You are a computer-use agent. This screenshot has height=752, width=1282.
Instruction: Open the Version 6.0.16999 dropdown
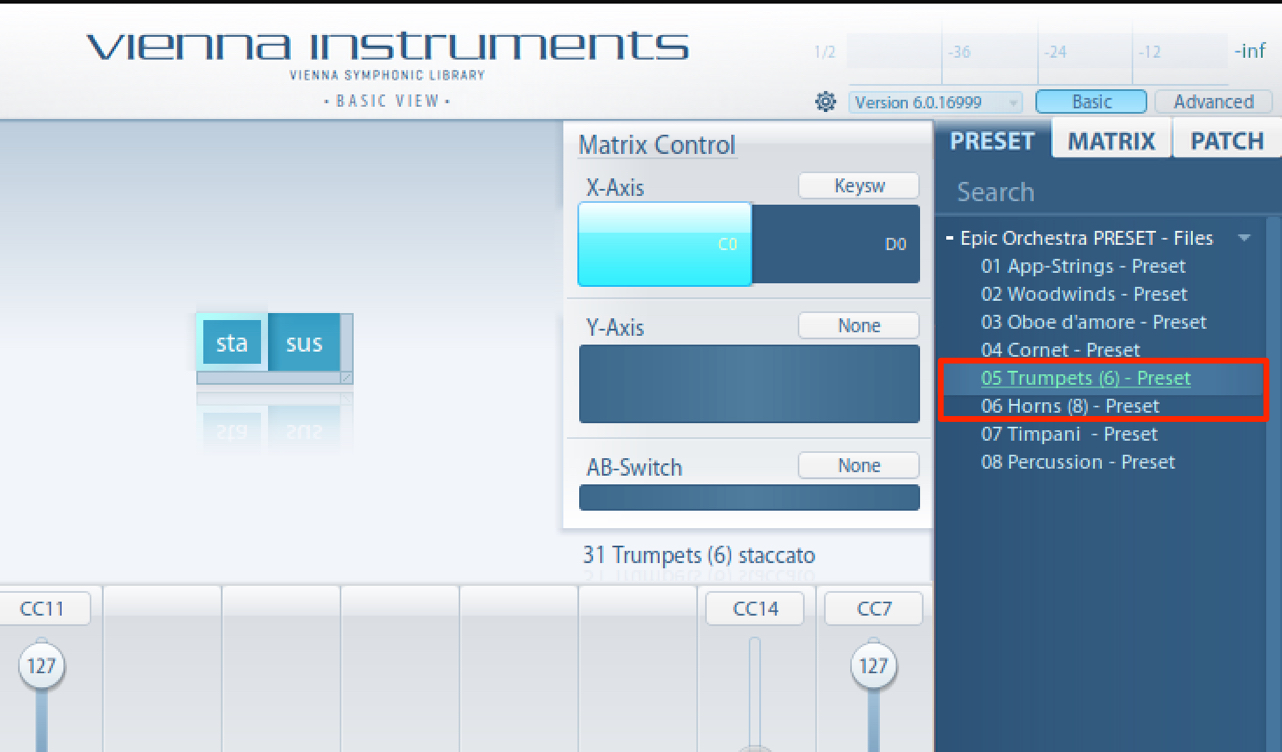[x=936, y=102]
